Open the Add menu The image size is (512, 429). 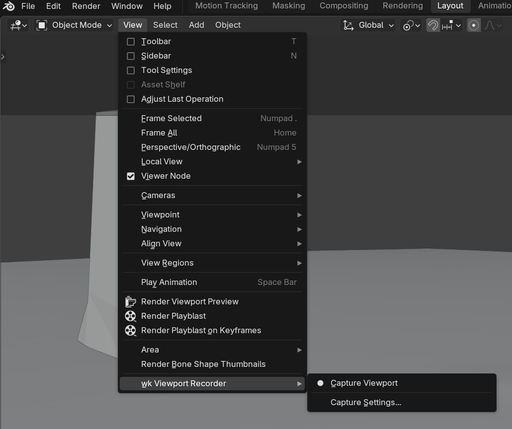(196, 25)
